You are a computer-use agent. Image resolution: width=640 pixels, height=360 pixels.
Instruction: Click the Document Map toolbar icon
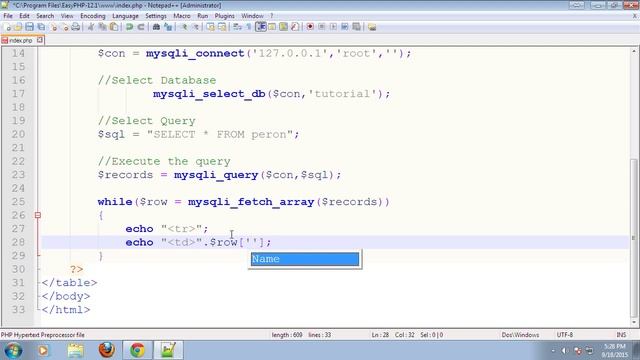coord(283,27)
